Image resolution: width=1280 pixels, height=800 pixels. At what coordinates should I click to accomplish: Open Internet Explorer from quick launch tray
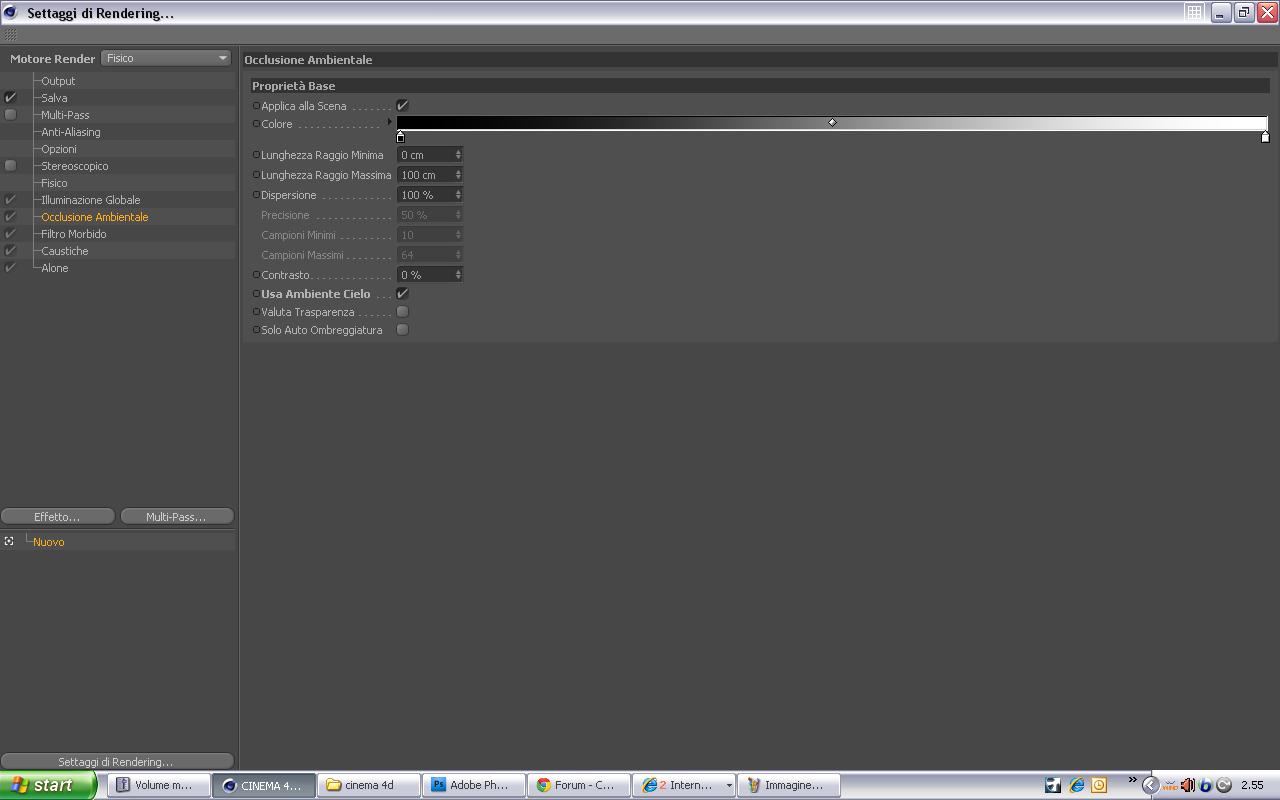point(1076,785)
